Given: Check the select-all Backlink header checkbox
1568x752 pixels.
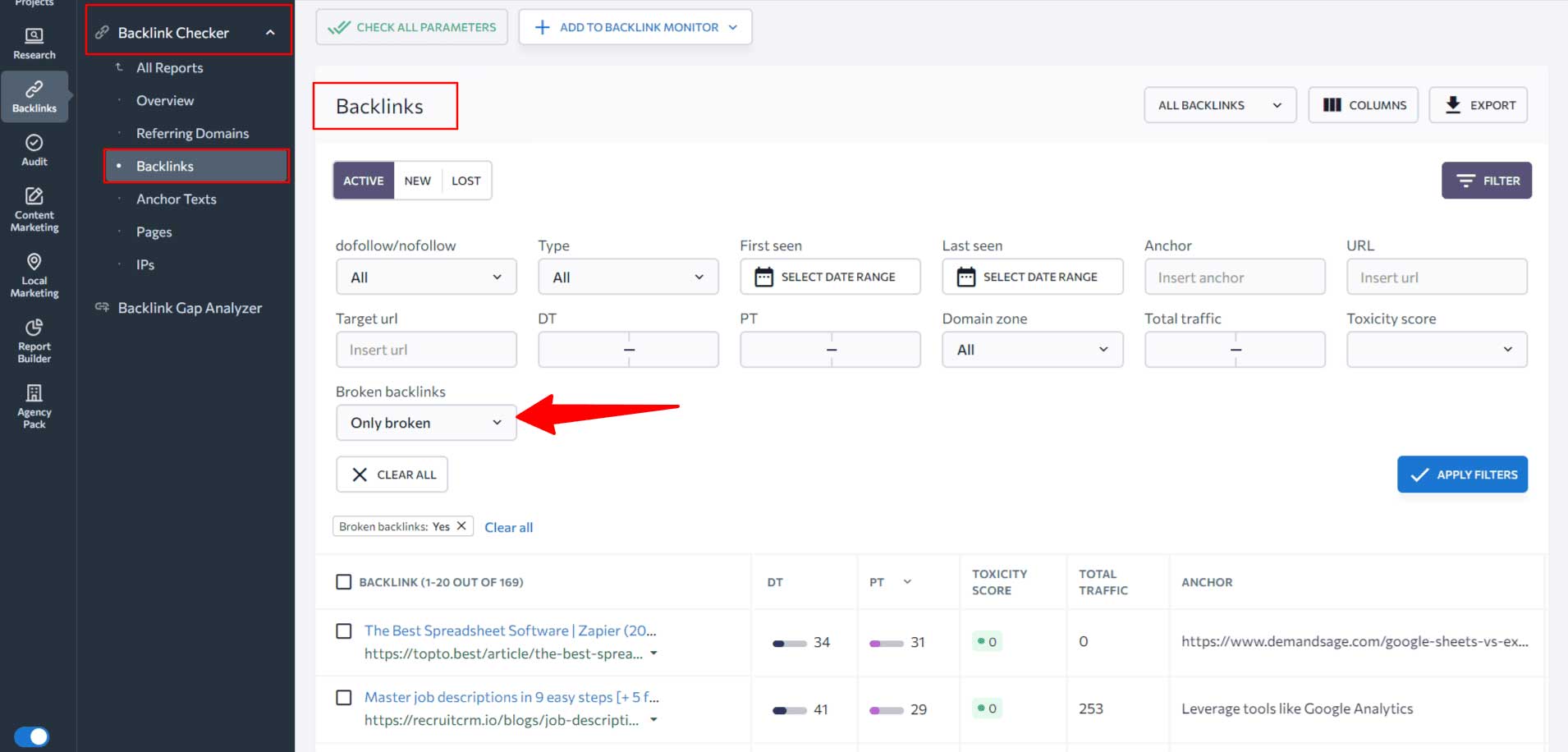Looking at the screenshot, I should 344,582.
